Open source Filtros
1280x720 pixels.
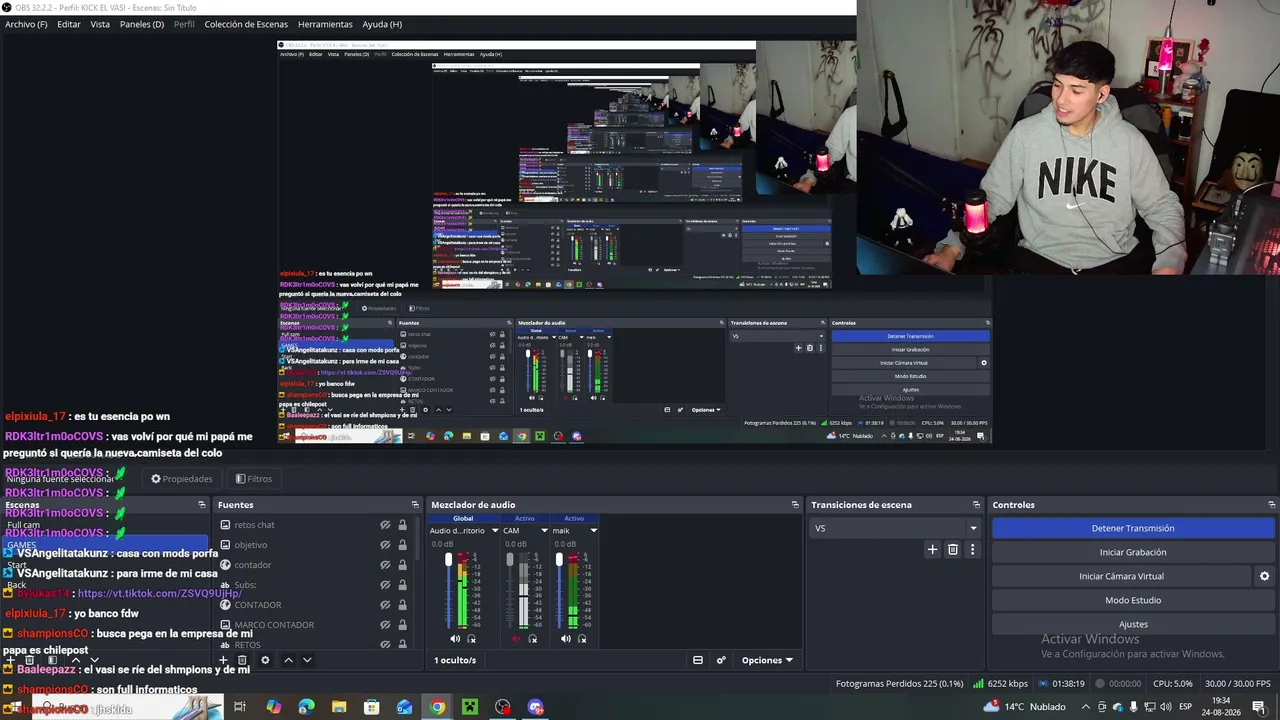pos(253,479)
